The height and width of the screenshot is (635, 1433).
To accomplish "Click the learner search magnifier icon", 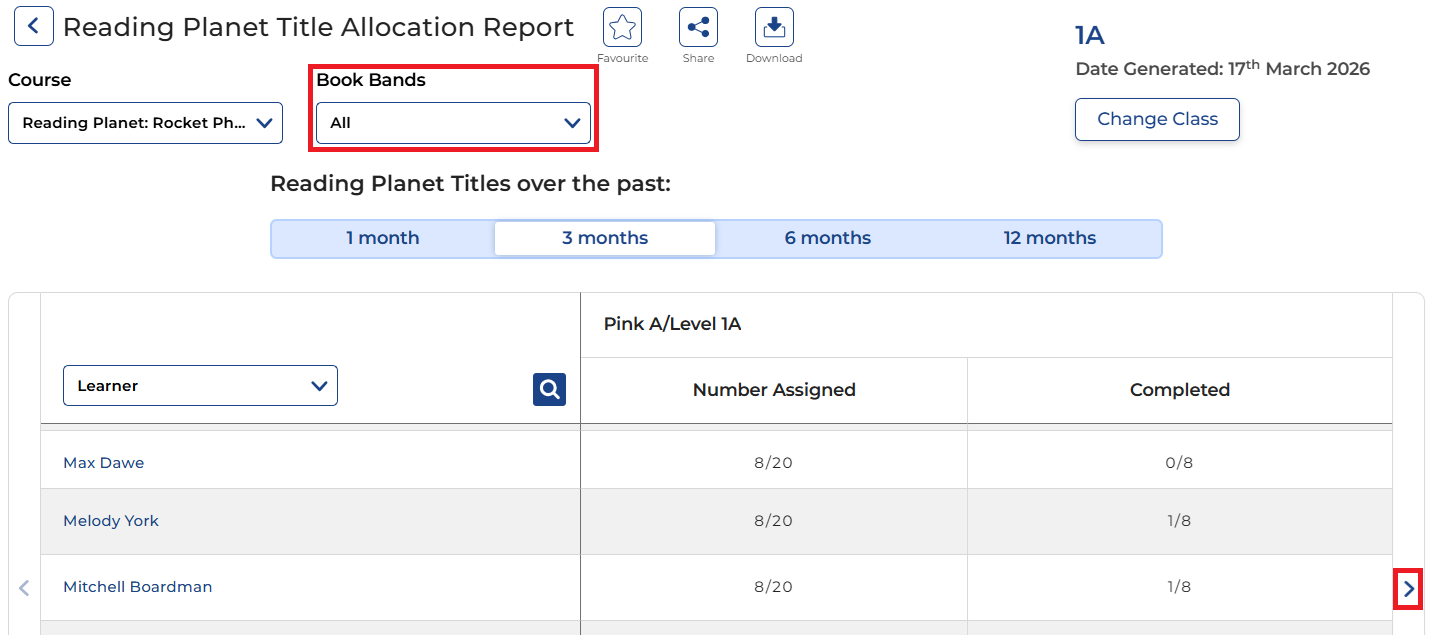I will point(549,389).
